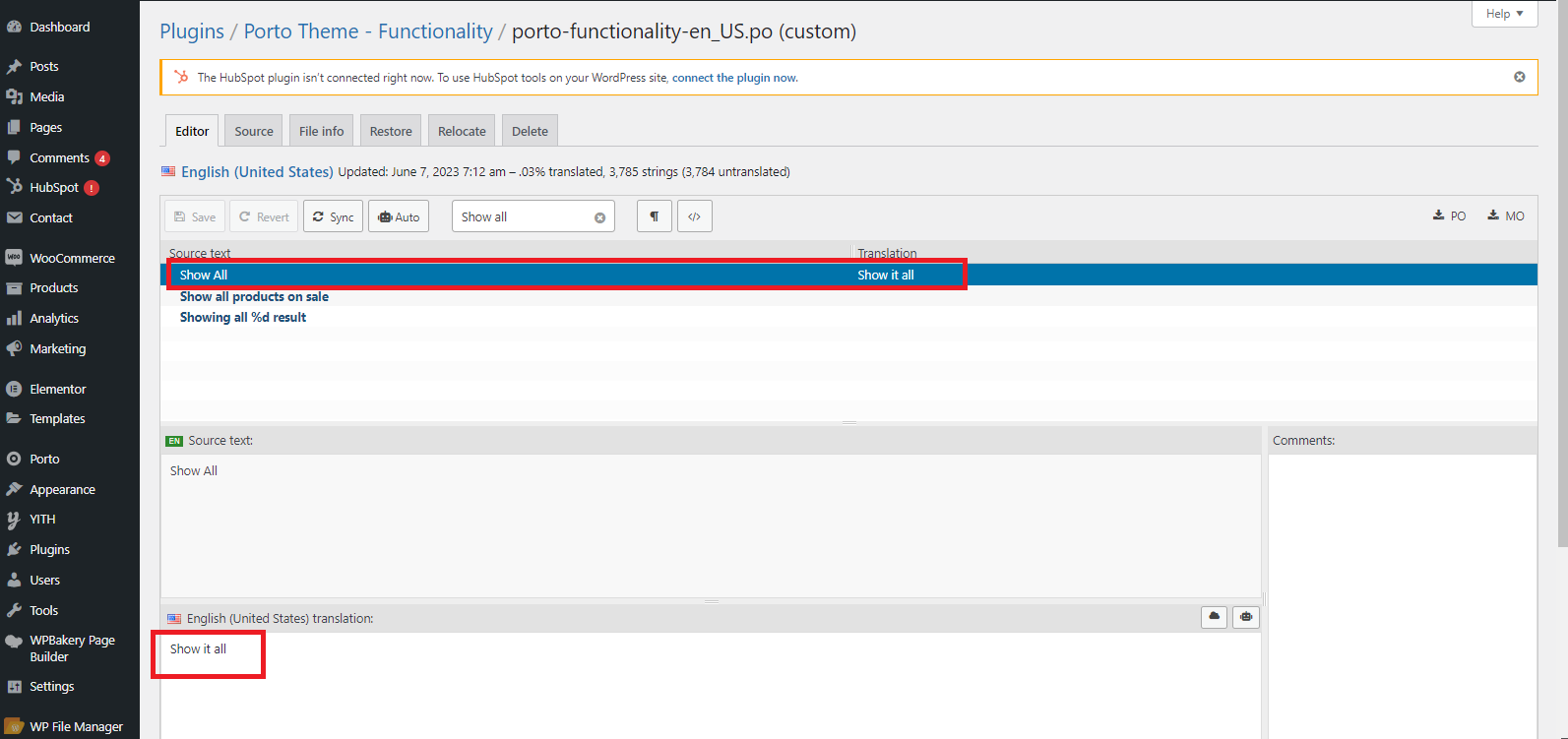Clear the Show all filter text
This screenshot has height=739, width=1568.
click(599, 217)
